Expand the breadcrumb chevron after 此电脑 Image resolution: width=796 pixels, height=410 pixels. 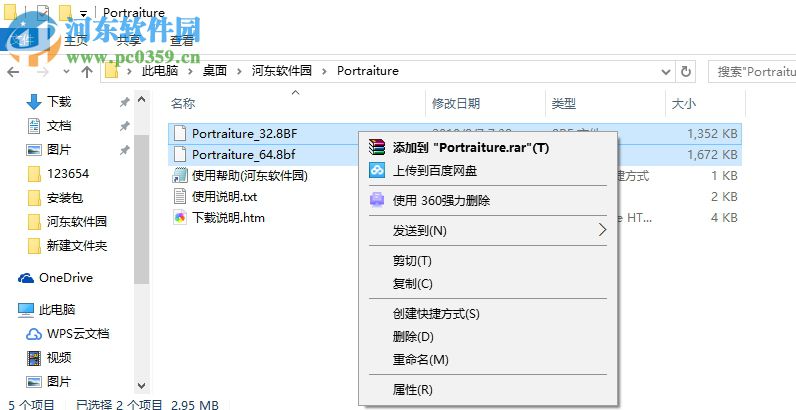[190, 72]
